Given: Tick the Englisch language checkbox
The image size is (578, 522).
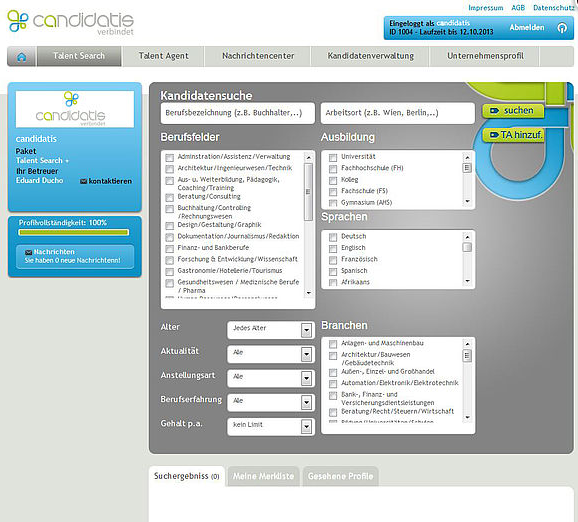Looking at the screenshot, I should click(x=333, y=249).
